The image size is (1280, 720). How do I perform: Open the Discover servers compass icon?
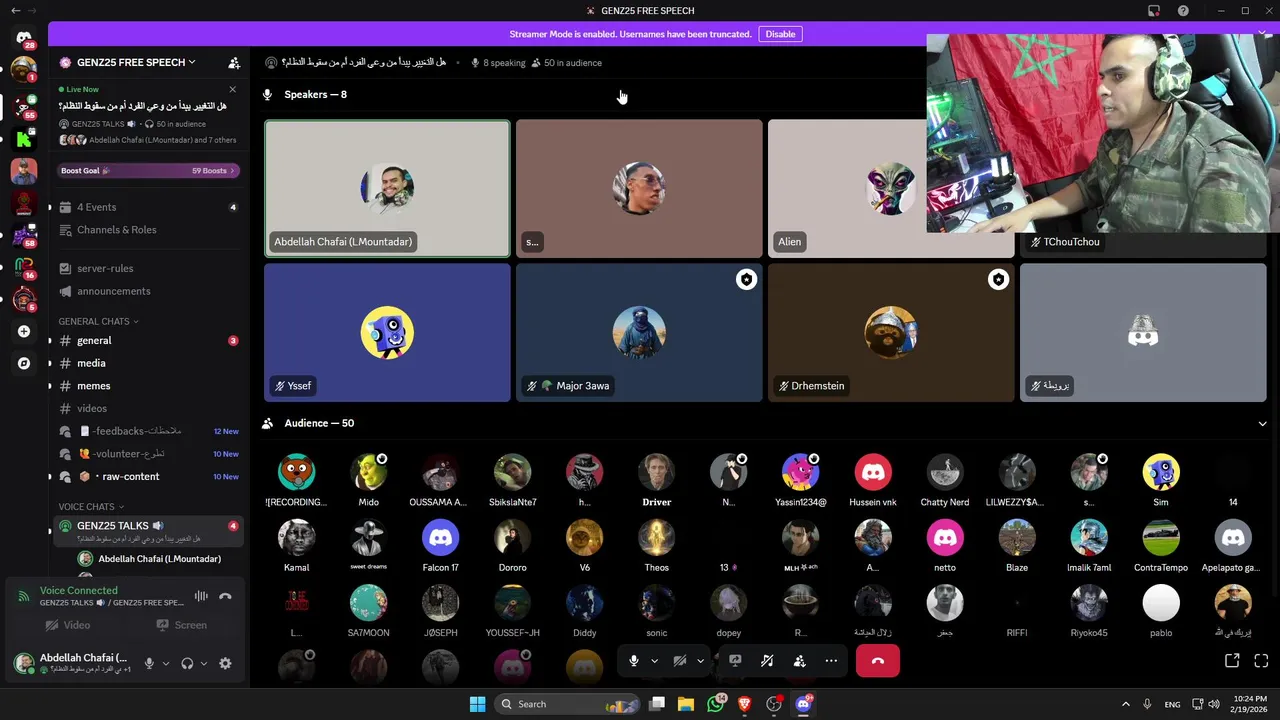24,364
